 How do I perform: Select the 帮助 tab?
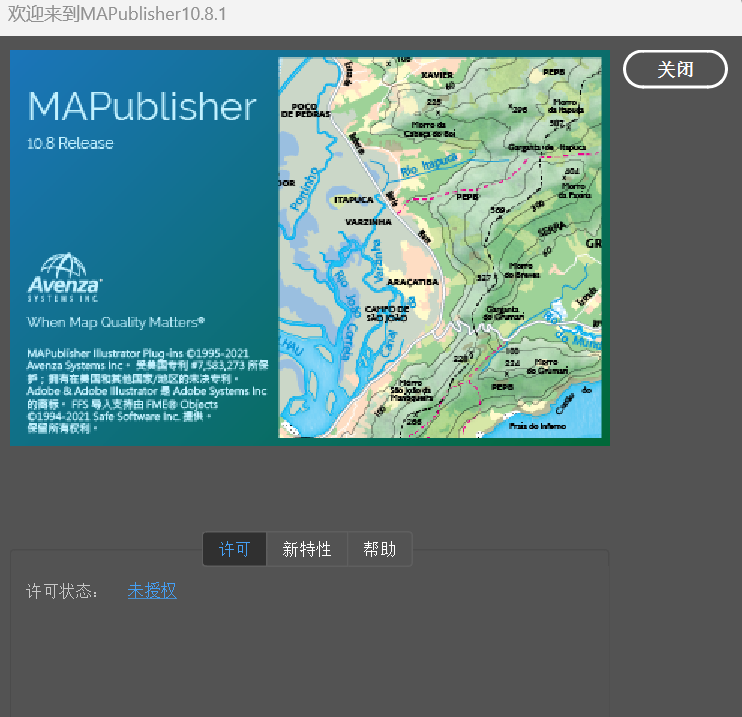(380, 549)
